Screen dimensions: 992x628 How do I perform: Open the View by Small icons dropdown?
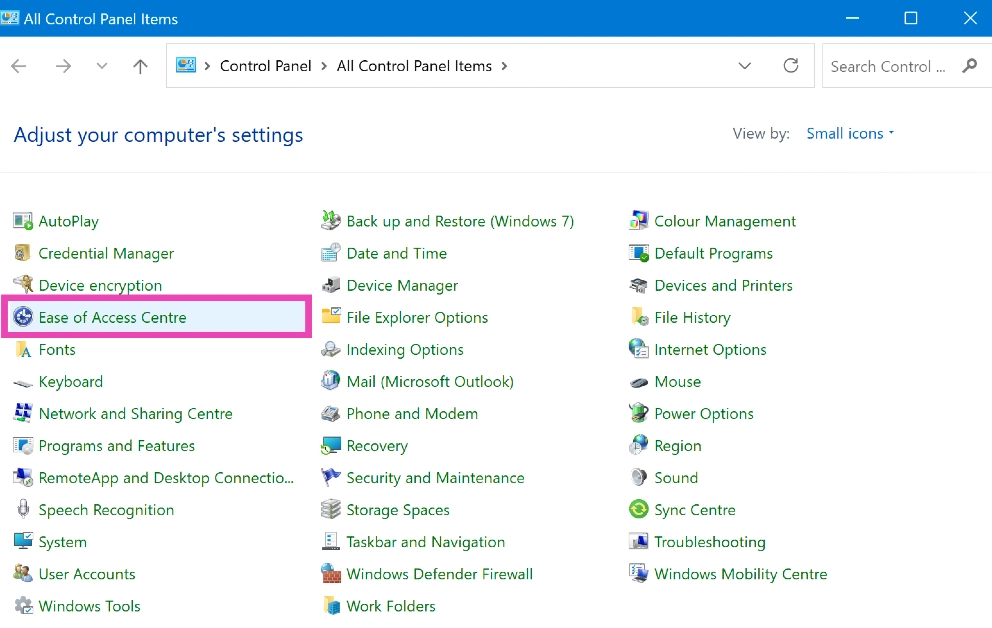coord(850,134)
